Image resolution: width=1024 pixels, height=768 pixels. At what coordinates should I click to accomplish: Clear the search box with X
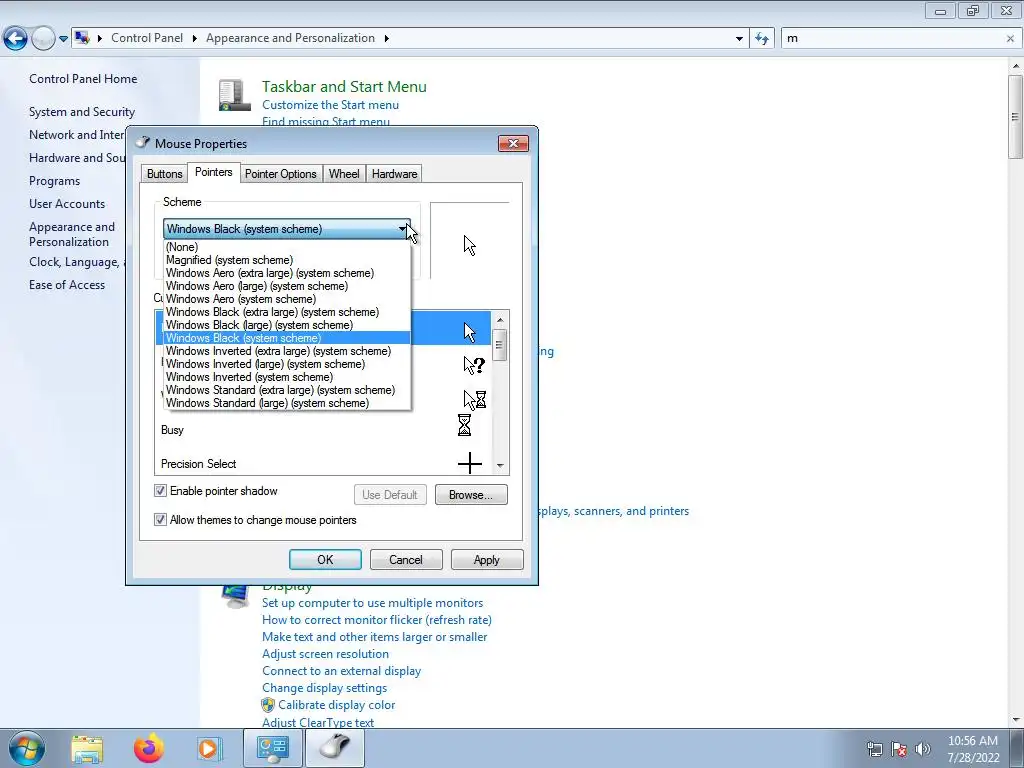coord(1010,39)
